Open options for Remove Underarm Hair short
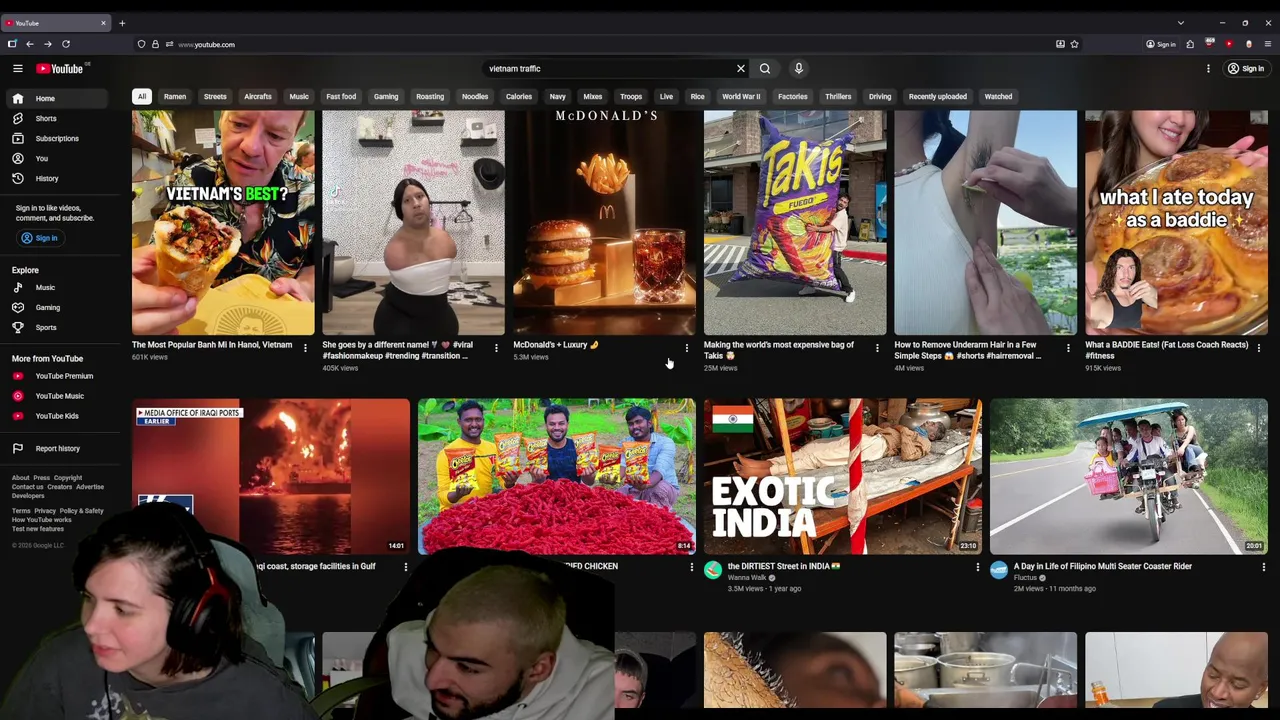This screenshot has width=1280, height=720. click(1068, 348)
